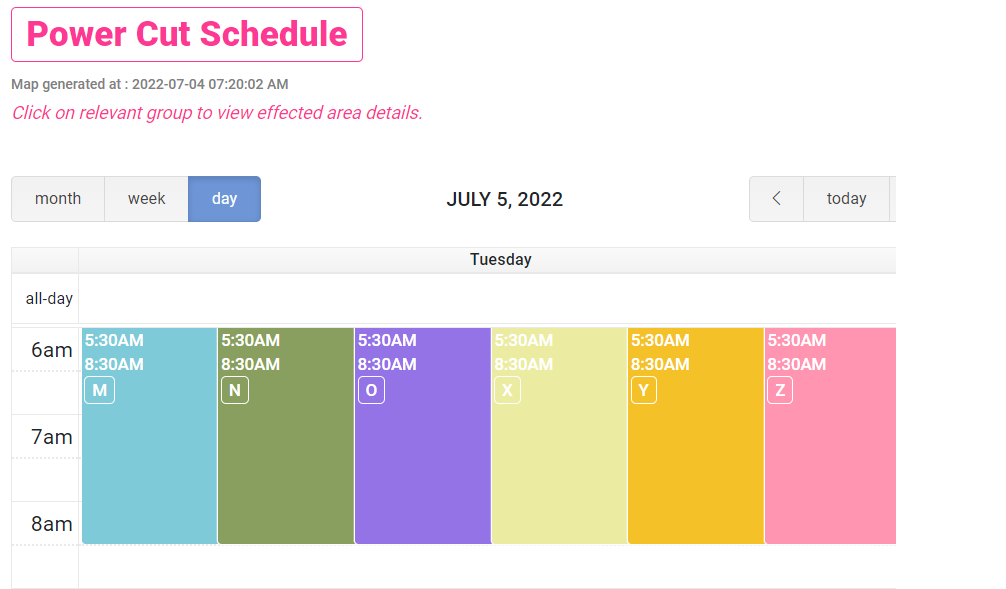Image resolution: width=1006 pixels, height=589 pixels.
Task: Click the Power Cut Schedule title
Action: coord(186,34)
